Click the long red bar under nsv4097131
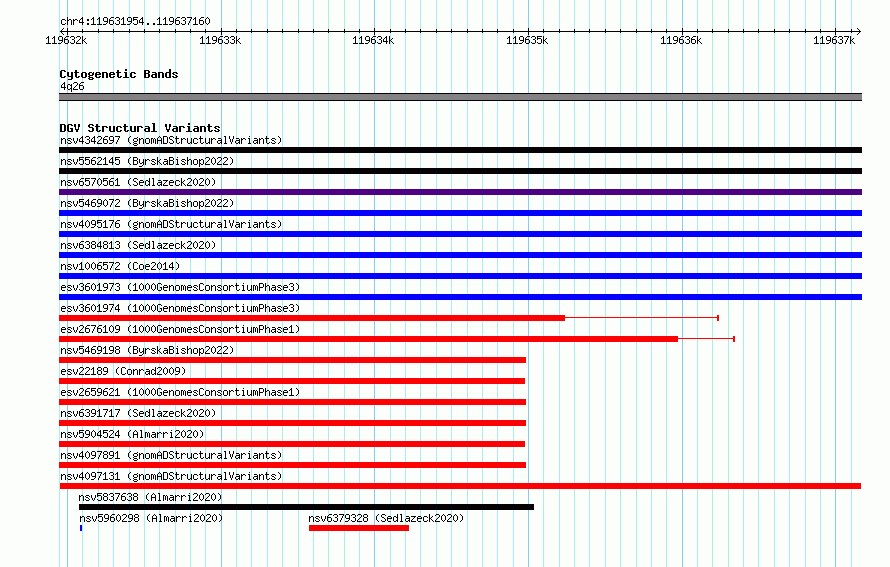Viewport: 890px width, 567px height. click(460, 486)
